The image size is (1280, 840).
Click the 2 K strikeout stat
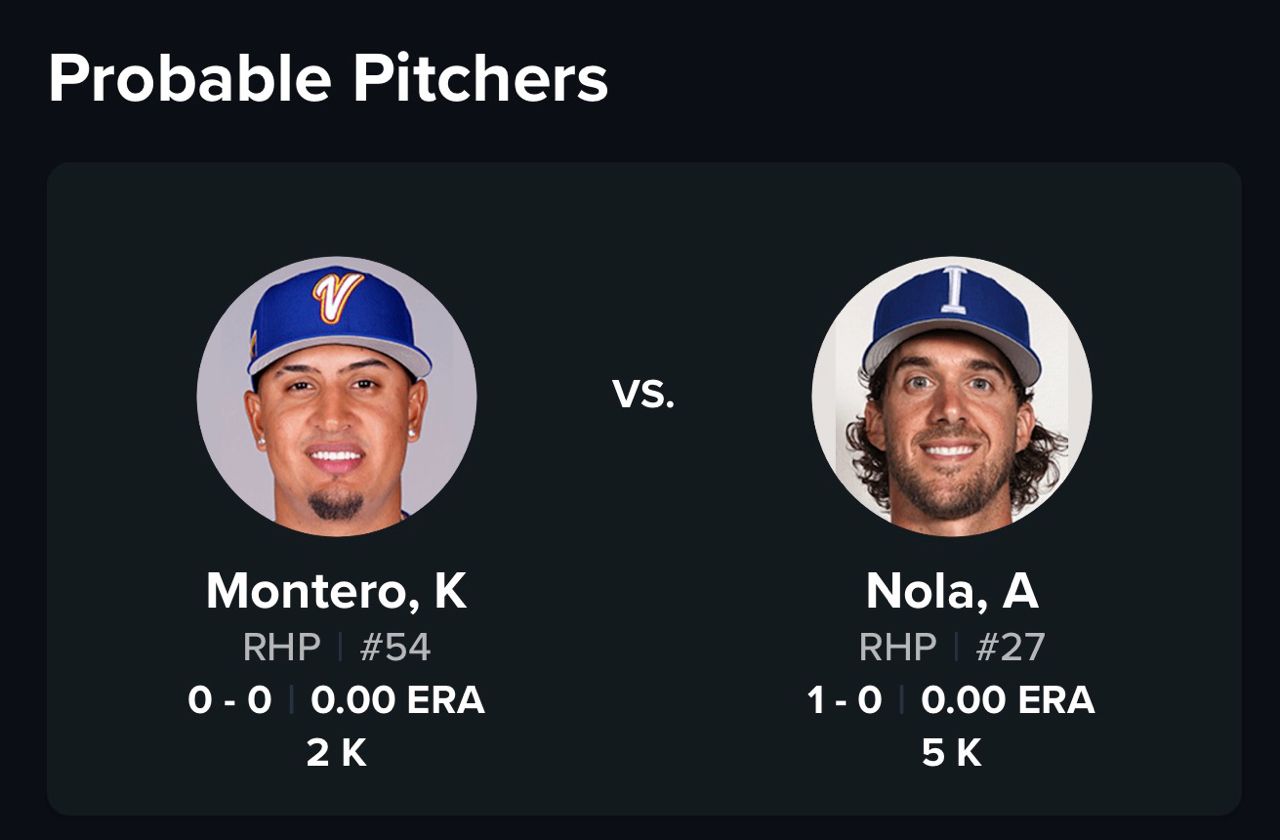click(x=336, y=753)
